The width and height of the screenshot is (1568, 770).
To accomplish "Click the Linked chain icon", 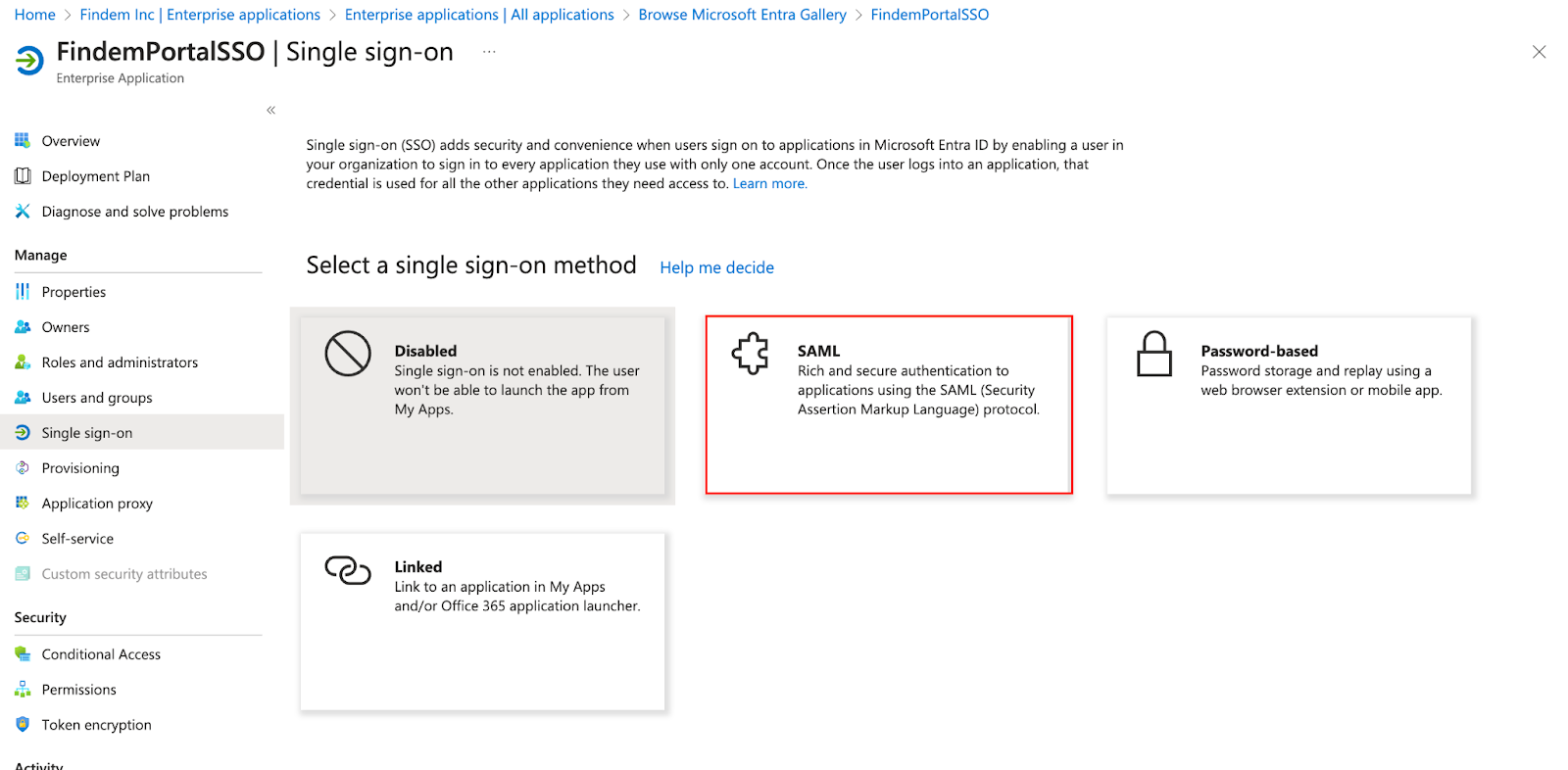I will (348, 569).
